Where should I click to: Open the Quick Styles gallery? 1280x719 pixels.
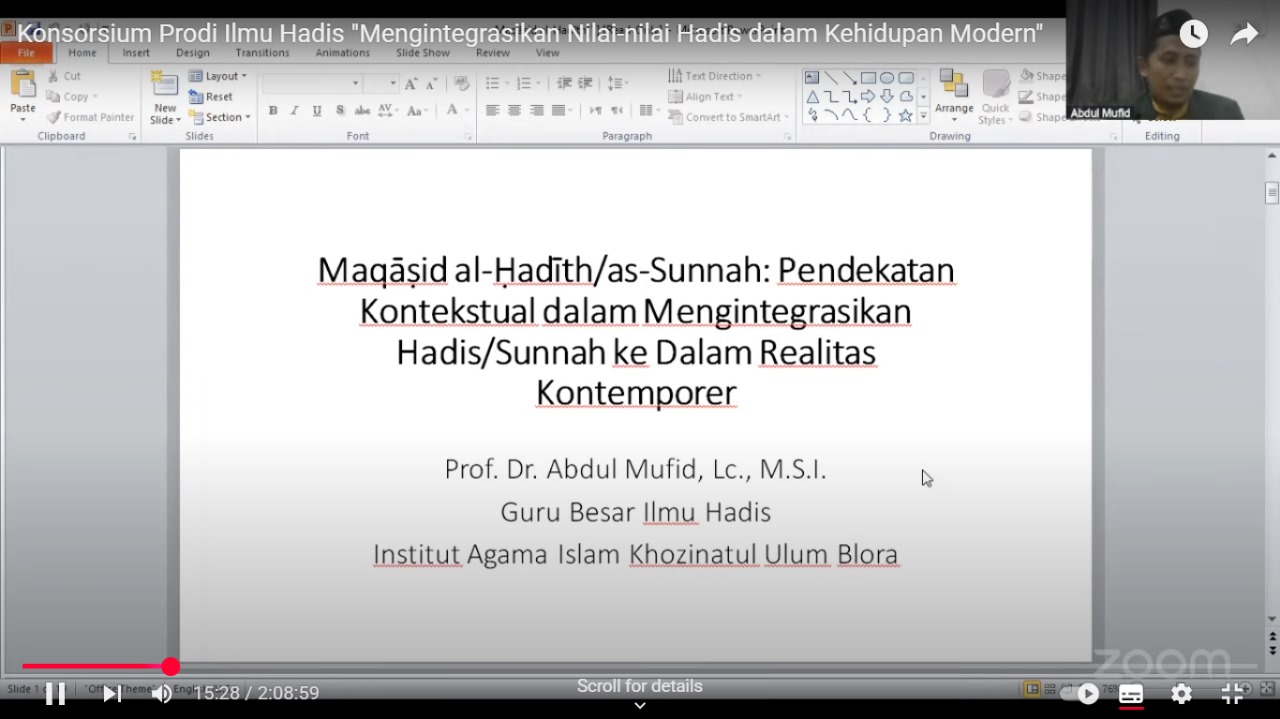995,97
